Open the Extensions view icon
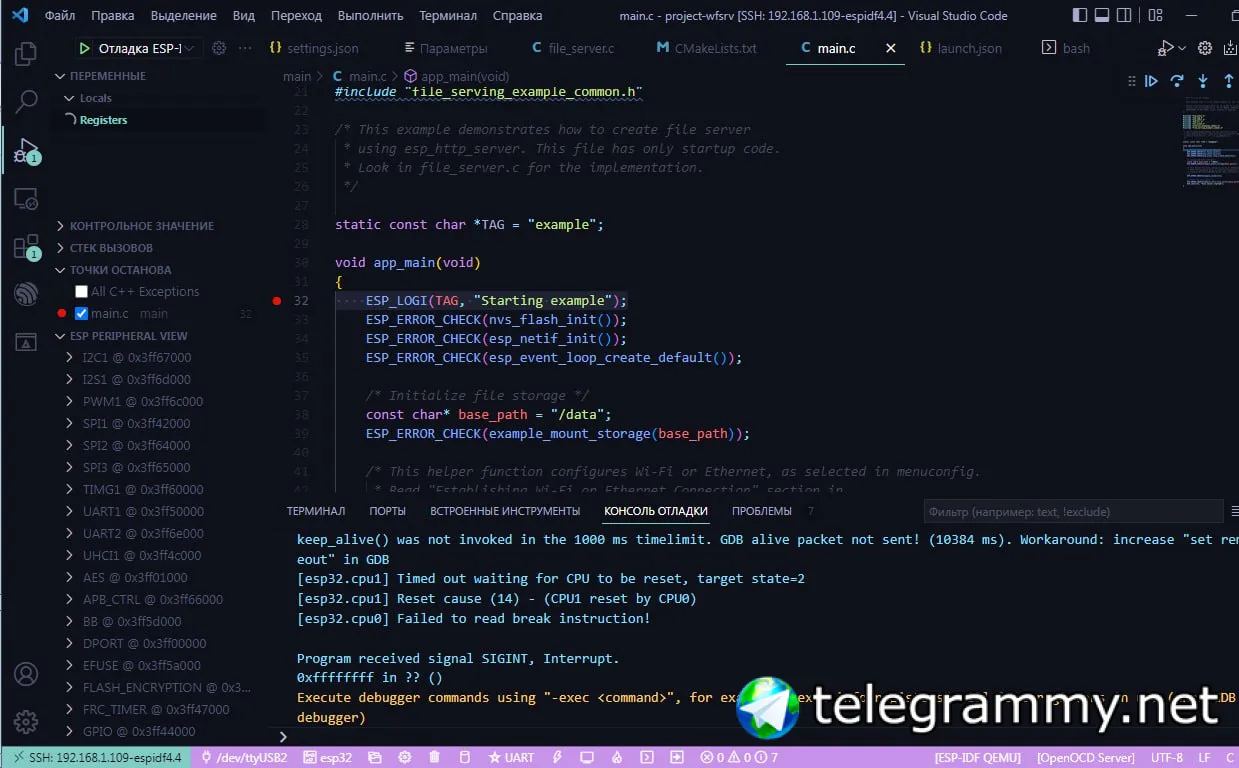This screenshot has height=768, width=1239. click(x=26, y=247)
